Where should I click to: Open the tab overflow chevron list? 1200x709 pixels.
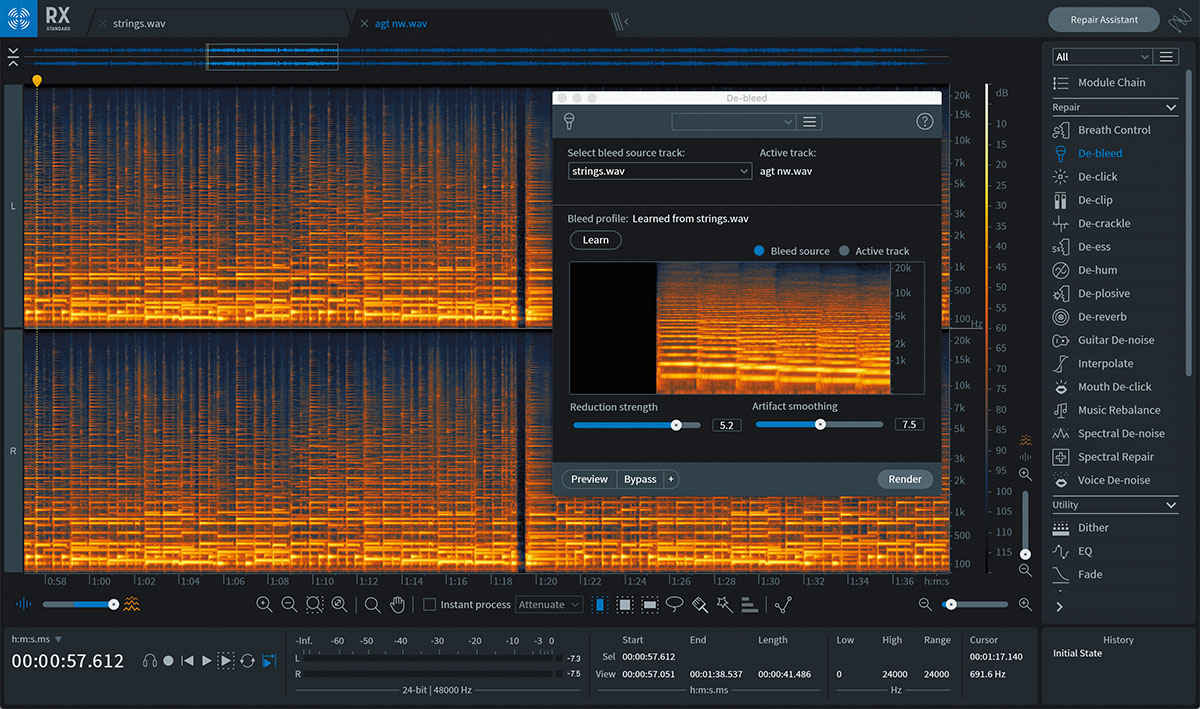(626, 22)
